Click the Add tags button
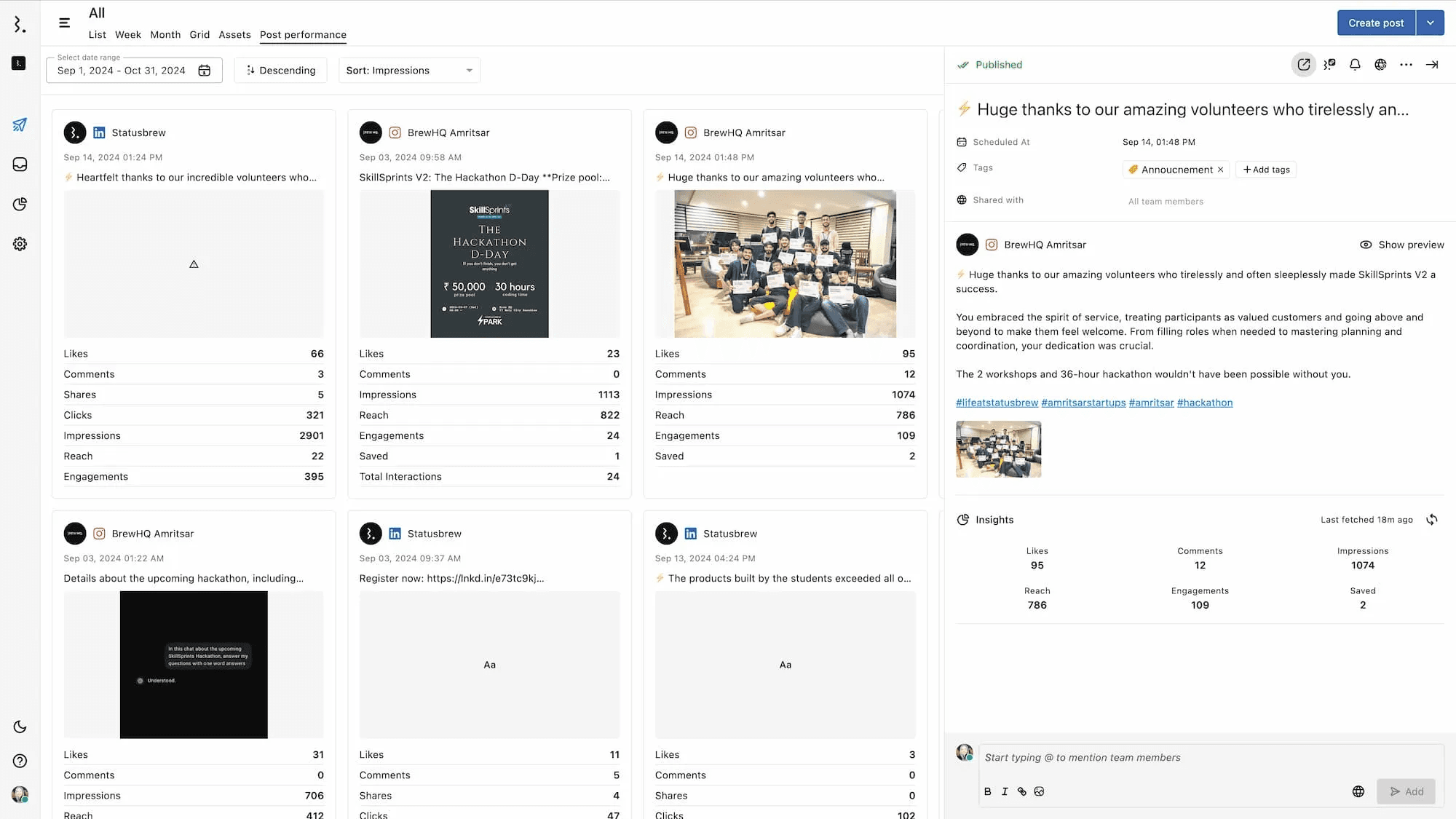The width and height of the screenshot is (1456, 819). (x=1266, y=170)
